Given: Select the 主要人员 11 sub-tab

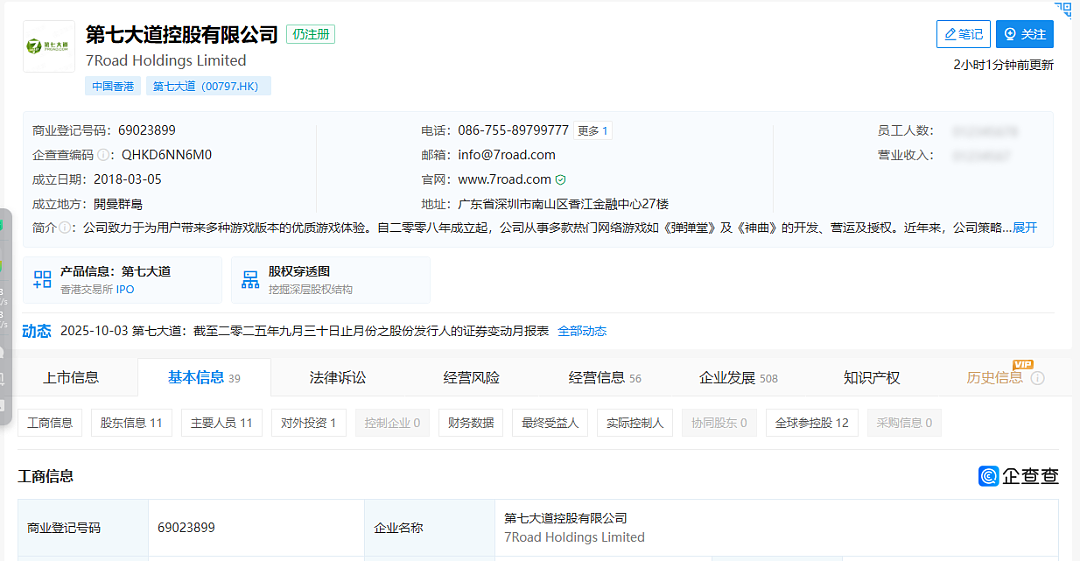Looking at the screenshot, I should (221, 422).
